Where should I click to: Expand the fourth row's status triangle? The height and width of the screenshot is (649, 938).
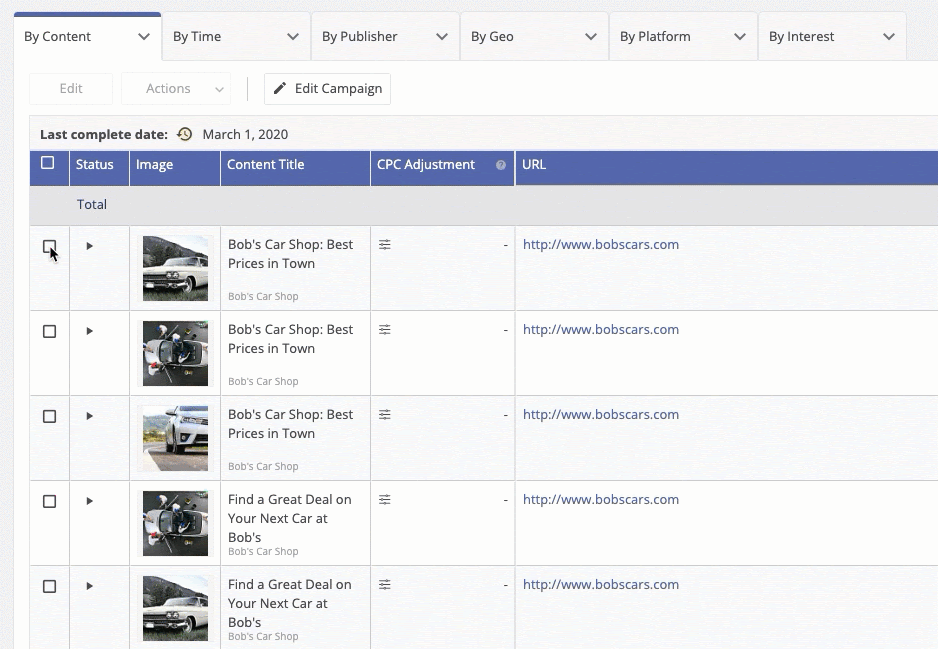point(89,500)
